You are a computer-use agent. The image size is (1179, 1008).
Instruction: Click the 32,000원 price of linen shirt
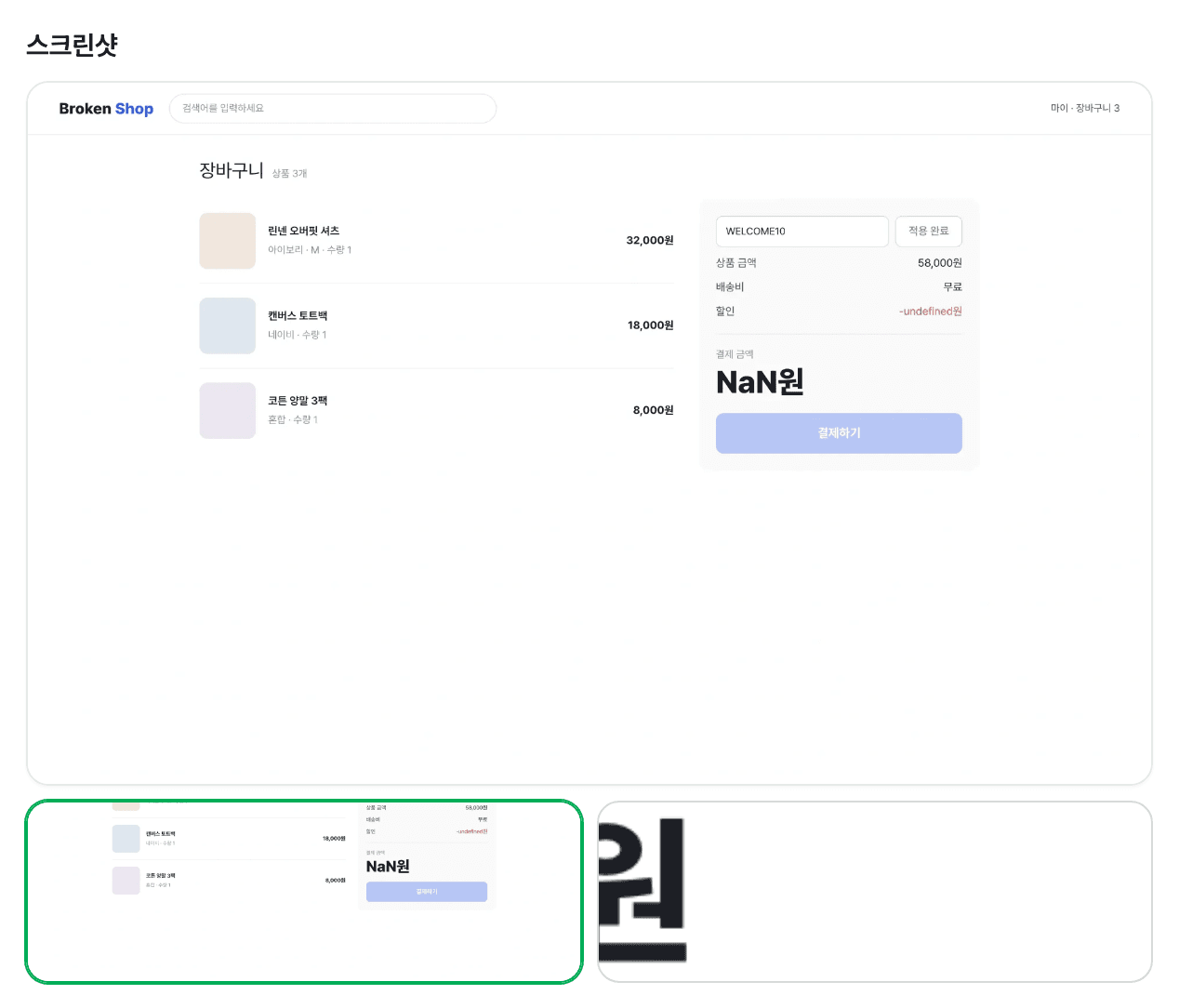tap(650, 241)
